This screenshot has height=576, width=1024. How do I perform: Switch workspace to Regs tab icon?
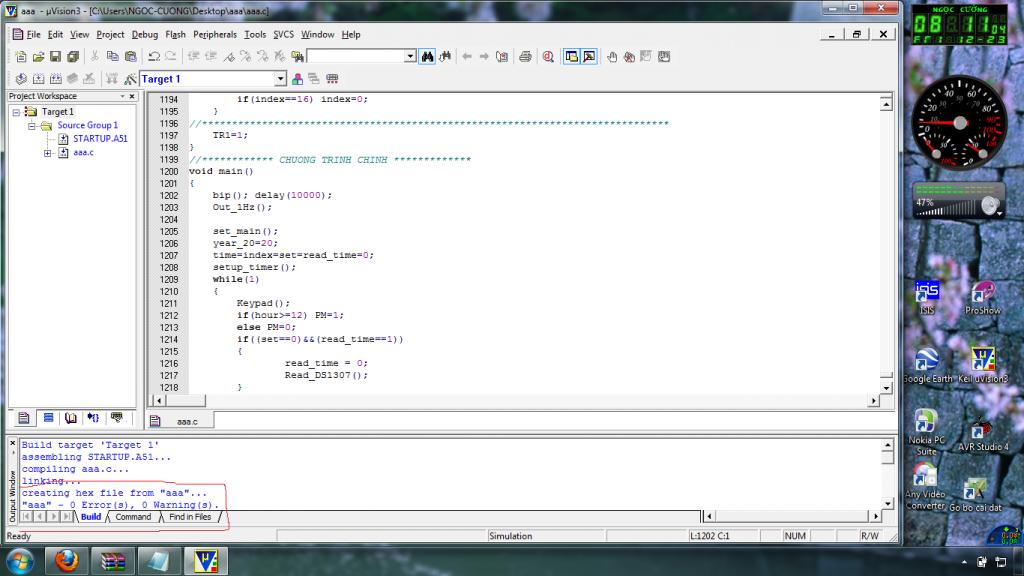[48, 418]
